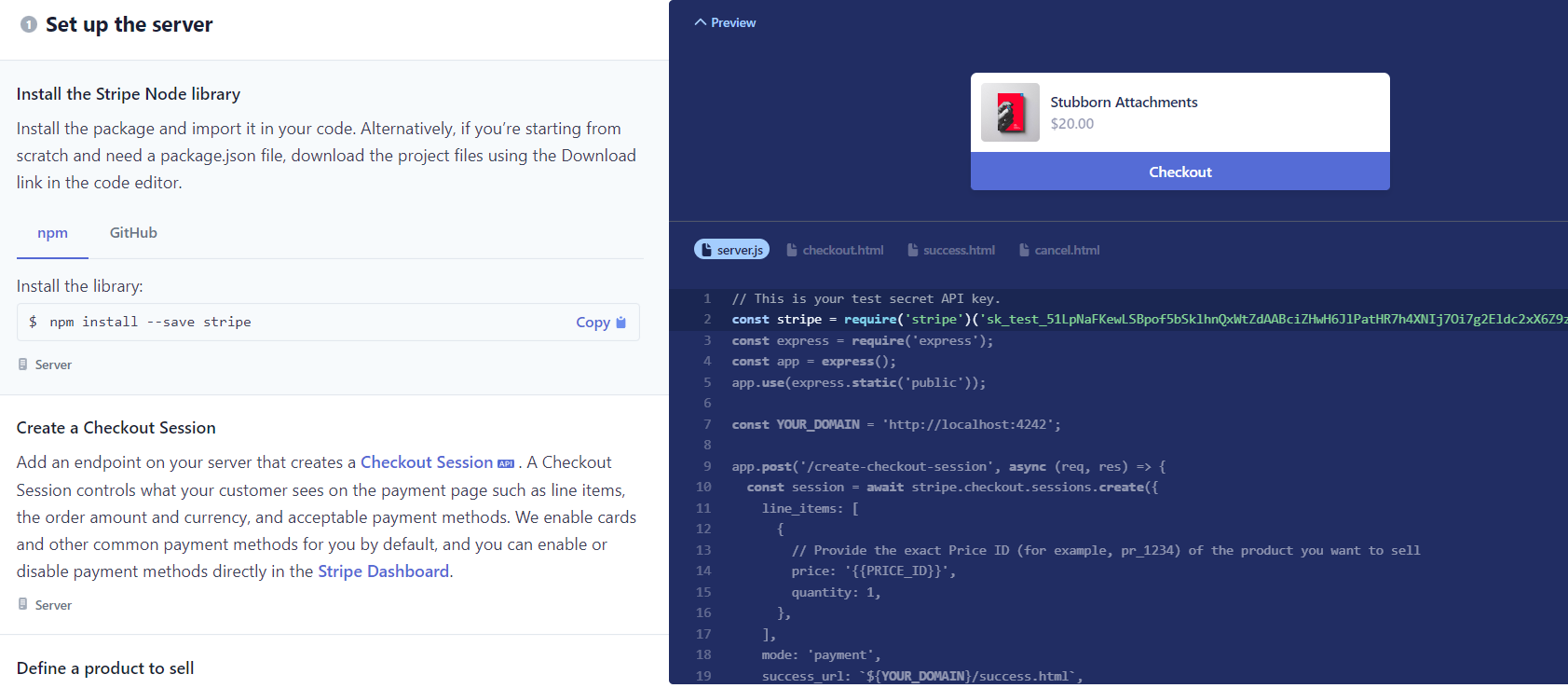Click the Server icon under npm install
The height and width of the screenshot is (688, 1568).
click(x=22, y=365)
